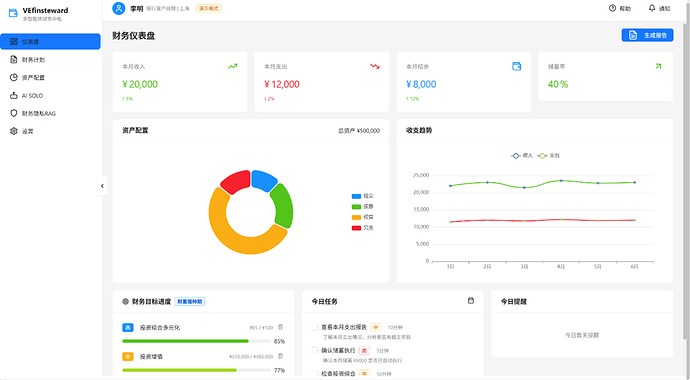The image size is (690, 380).
Task: Click the downward trend icon on 本月支出 card
Action: point(375,66)
